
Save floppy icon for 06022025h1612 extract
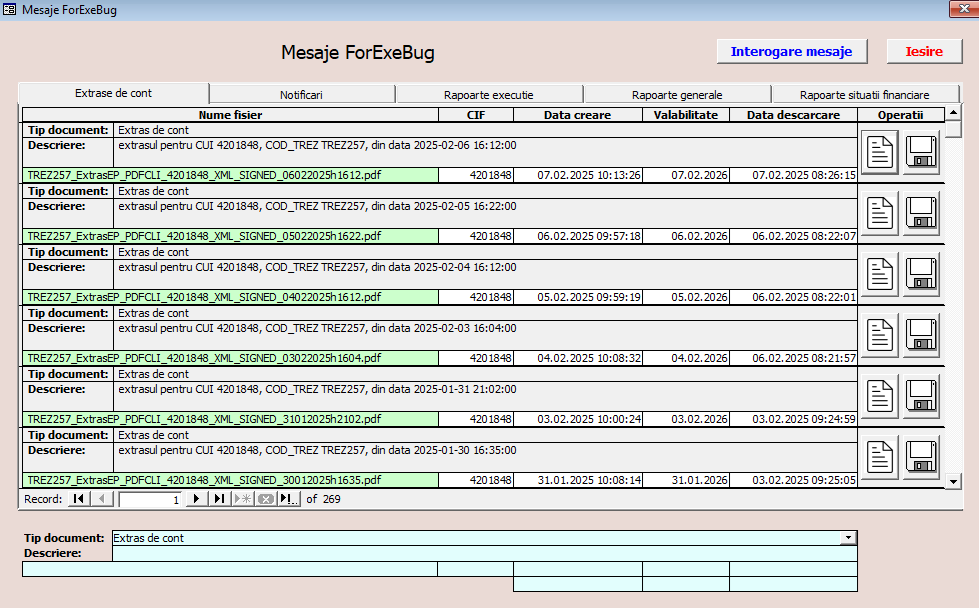pos(921,153)
